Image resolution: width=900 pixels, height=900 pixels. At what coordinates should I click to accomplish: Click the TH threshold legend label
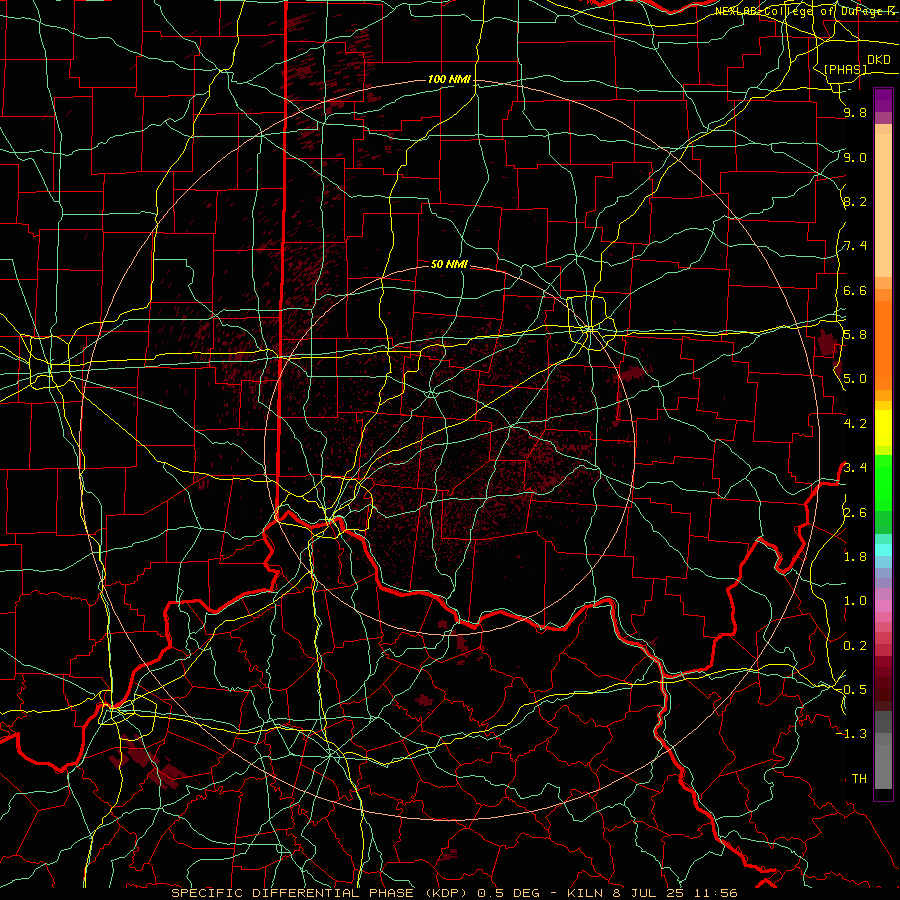(x=859, y=779)
